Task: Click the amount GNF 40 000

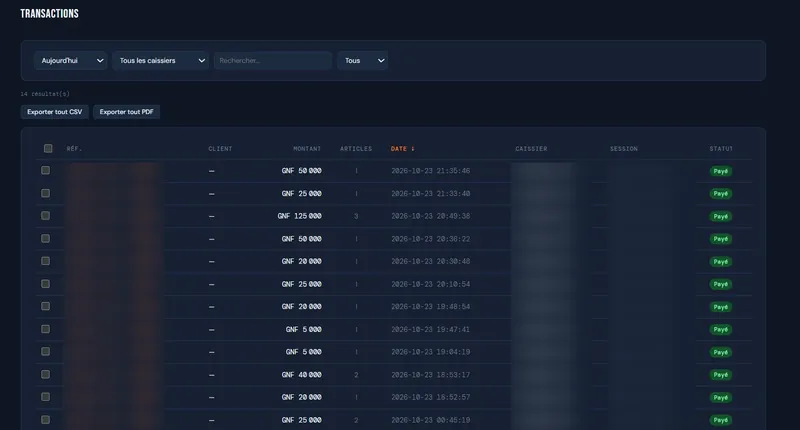Action: 302,375
